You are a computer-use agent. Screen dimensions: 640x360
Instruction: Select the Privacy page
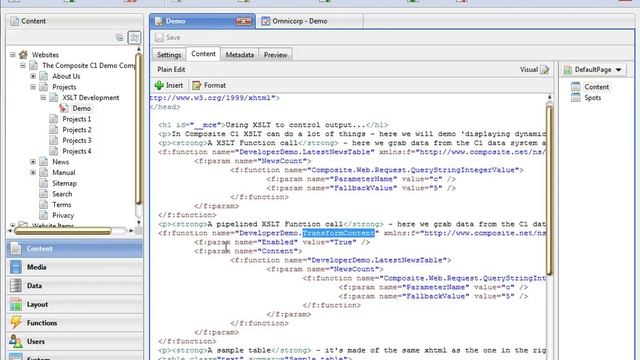63,215
